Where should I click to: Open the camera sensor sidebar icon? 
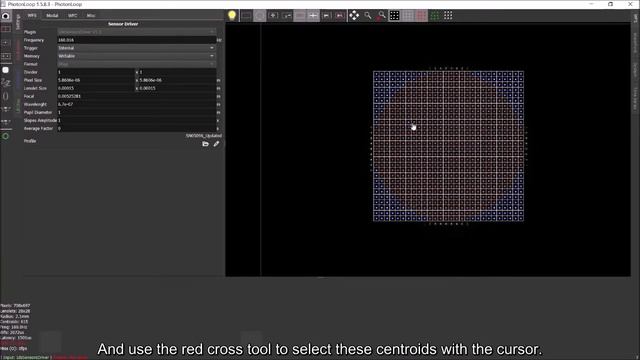pos(6,16)
